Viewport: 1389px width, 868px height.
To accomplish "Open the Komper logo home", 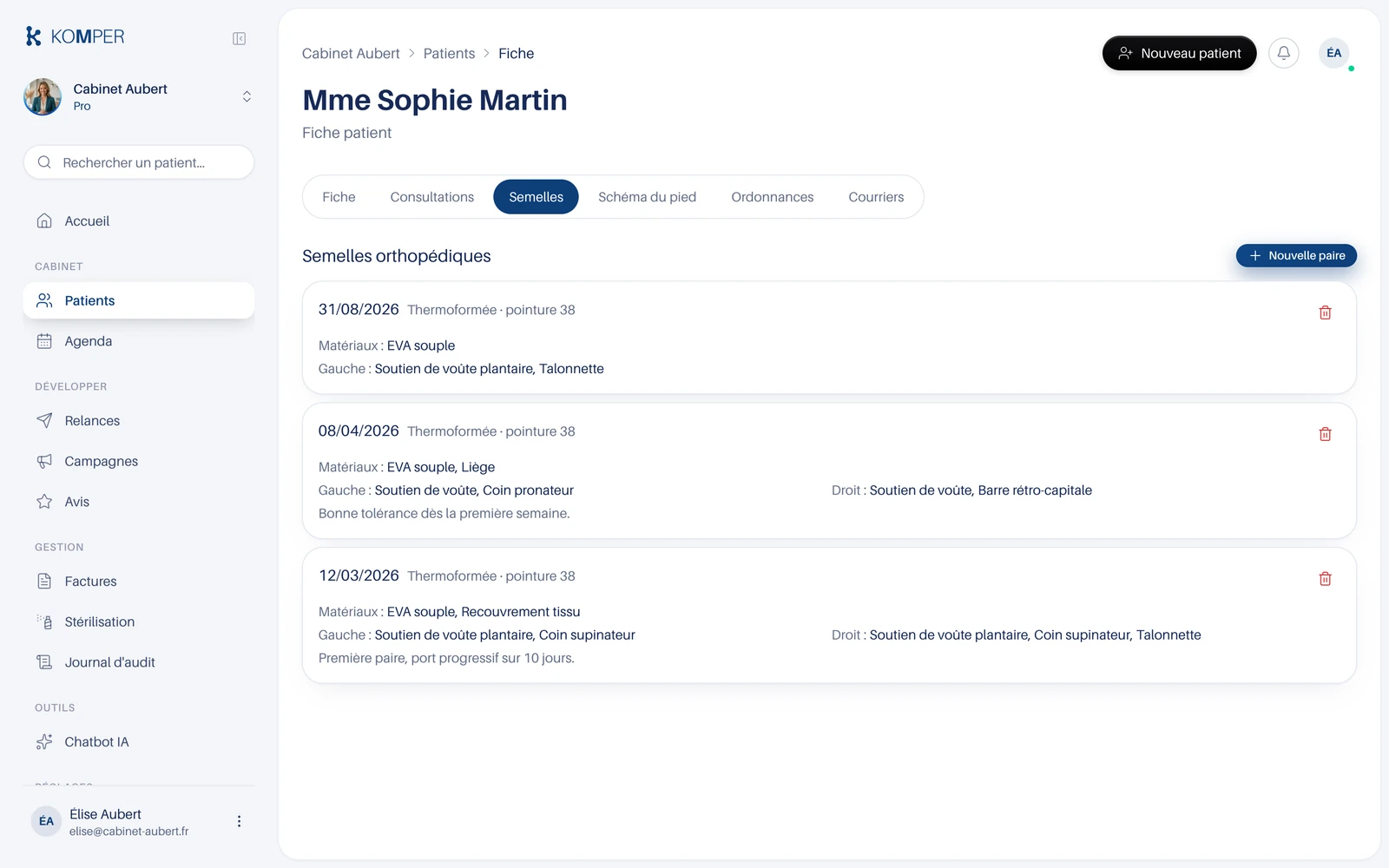I will pos(75,36).
